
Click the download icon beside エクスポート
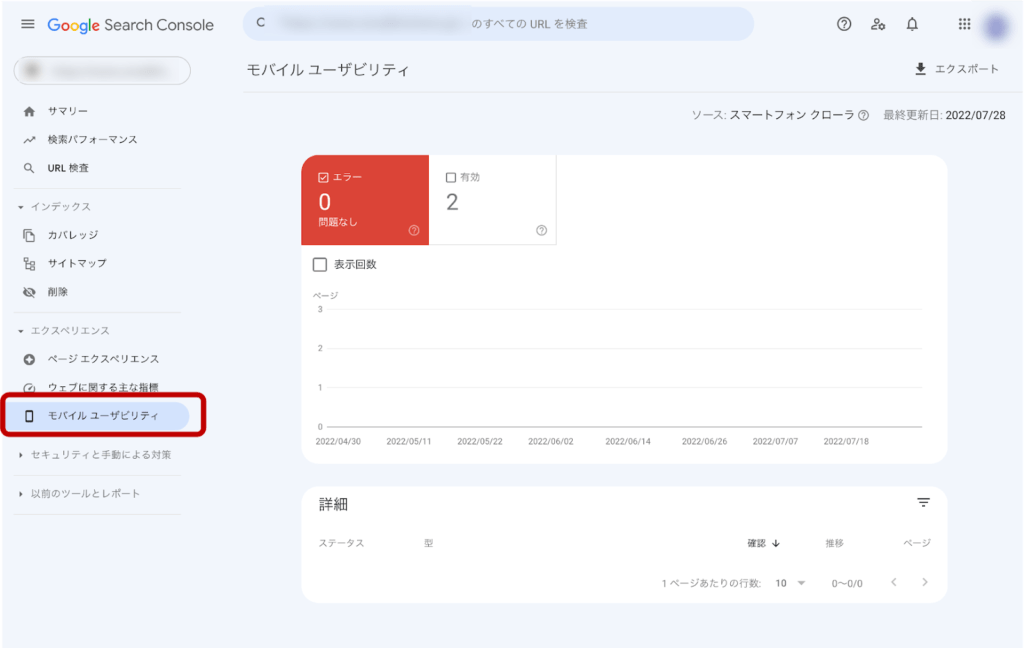click(x=920, y=69)
